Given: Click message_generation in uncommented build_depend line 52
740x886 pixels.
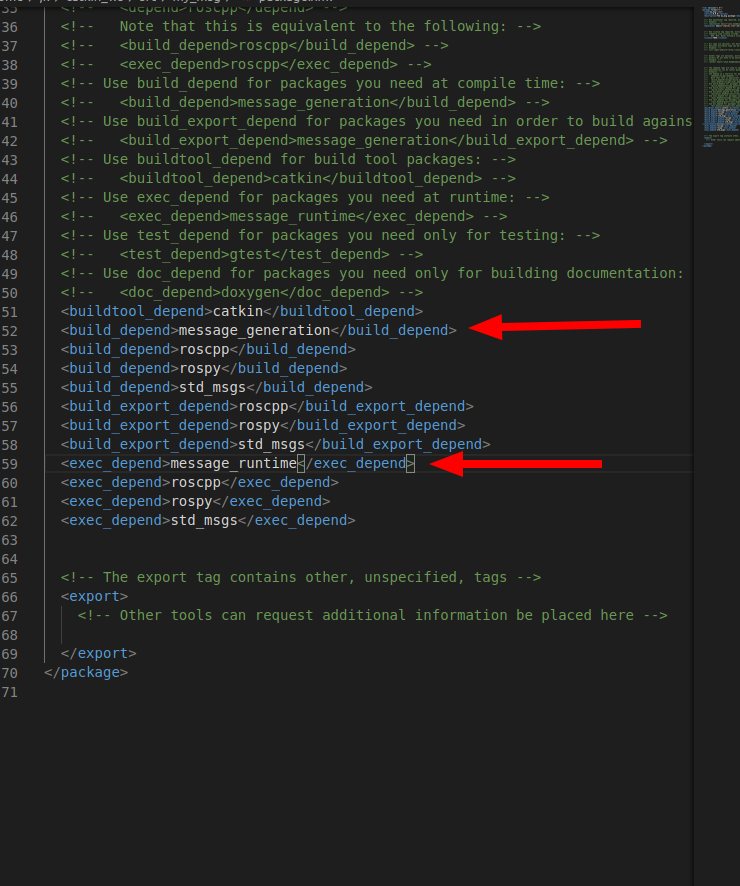Looking at the screenshot, I should [254, 330].
